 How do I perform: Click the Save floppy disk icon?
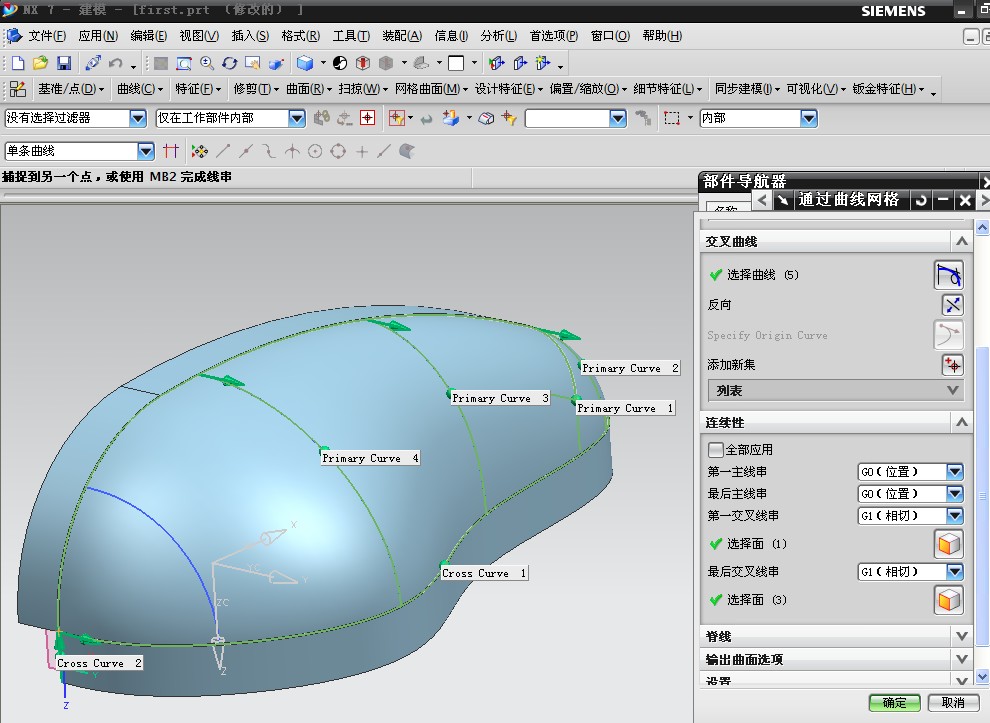click(x=63, y=63)
